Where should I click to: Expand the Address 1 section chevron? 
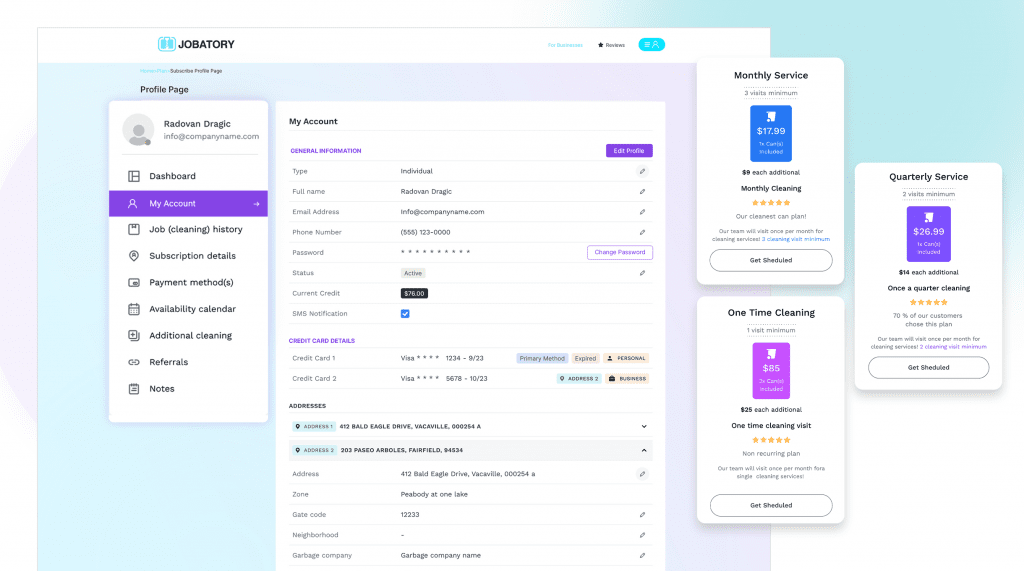(x=644, y=426)
